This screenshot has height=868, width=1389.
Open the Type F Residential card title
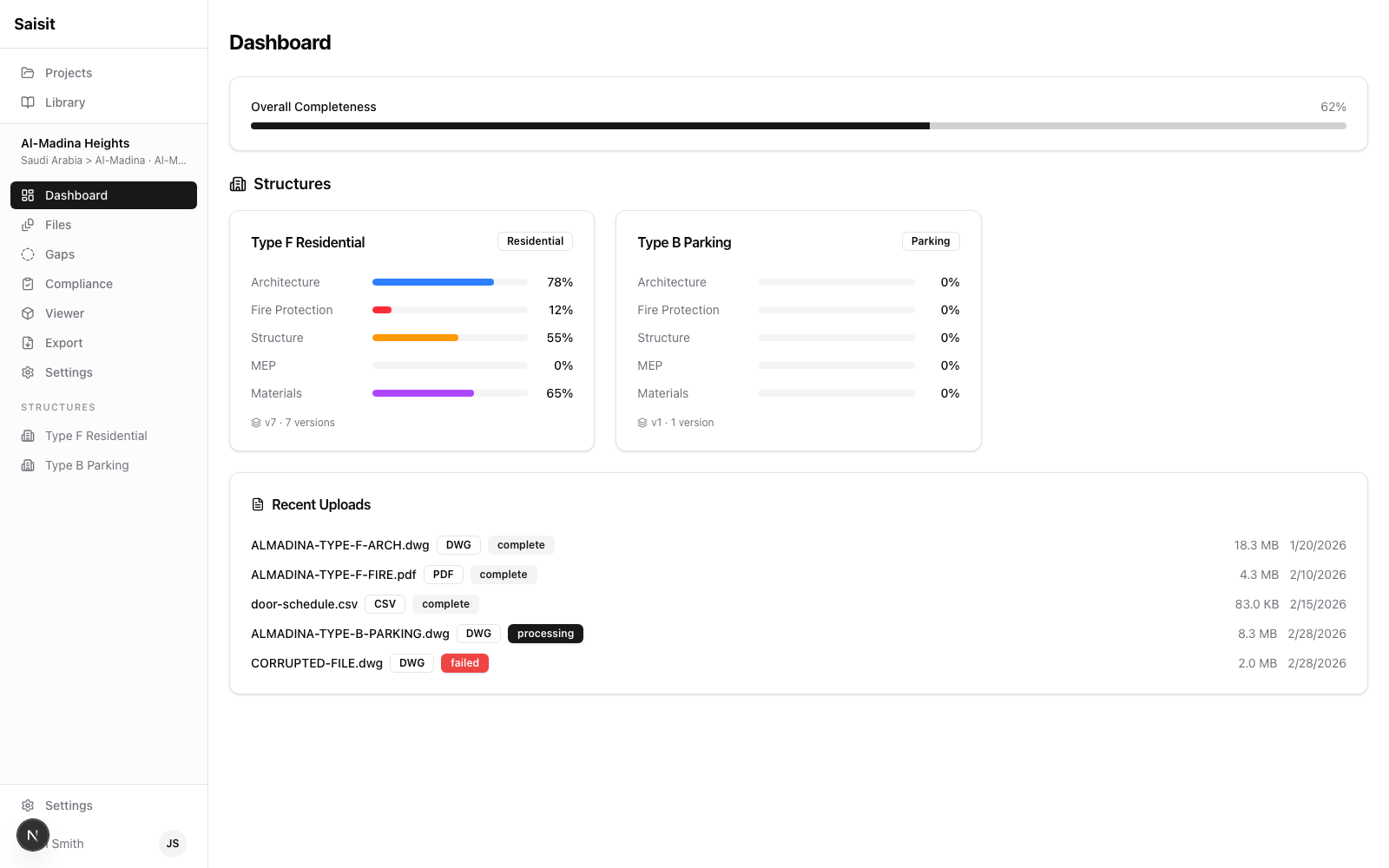click(x=308, y=242)
